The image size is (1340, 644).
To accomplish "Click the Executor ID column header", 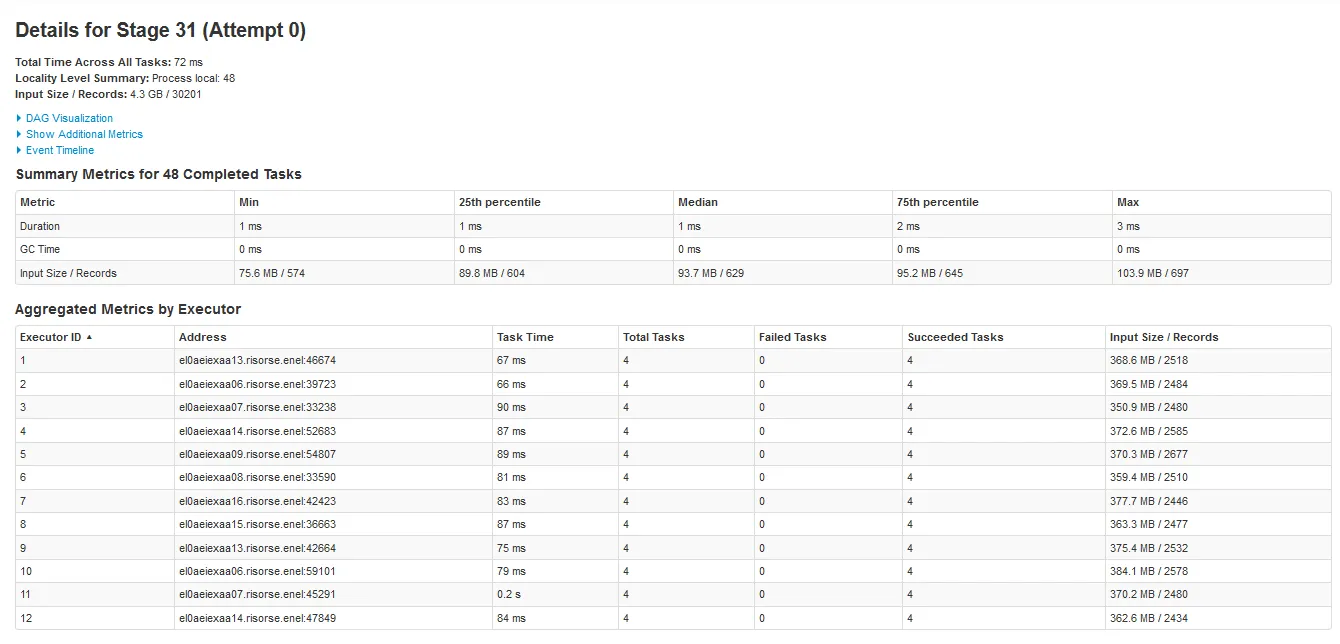I will pos(51,337).
